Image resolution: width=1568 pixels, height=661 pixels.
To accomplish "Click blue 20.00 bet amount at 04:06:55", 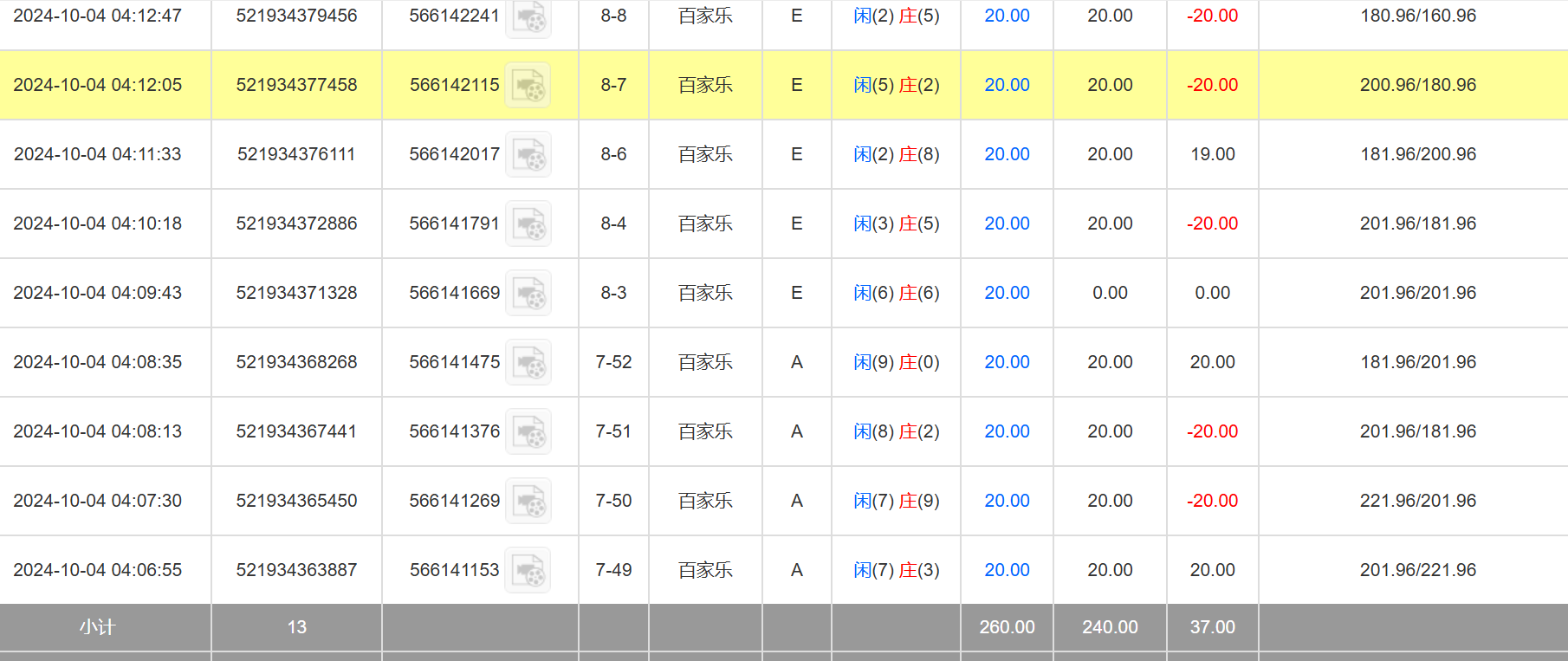I will (1007, 570).
